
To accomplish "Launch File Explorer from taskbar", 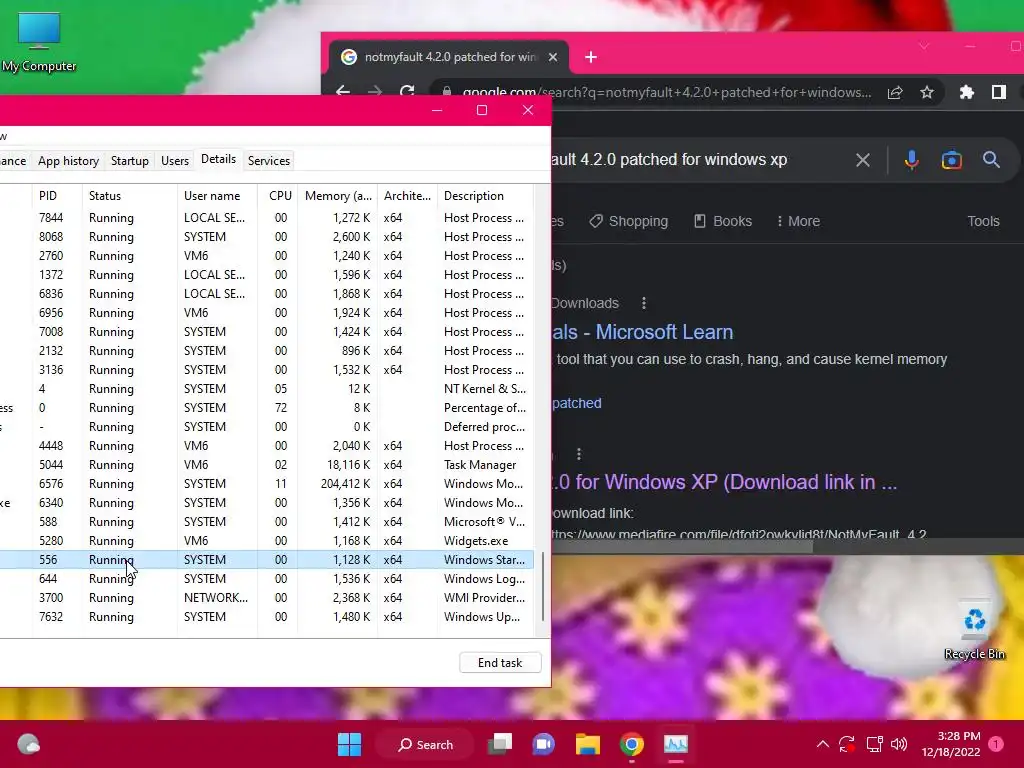I will coord(587,744).
